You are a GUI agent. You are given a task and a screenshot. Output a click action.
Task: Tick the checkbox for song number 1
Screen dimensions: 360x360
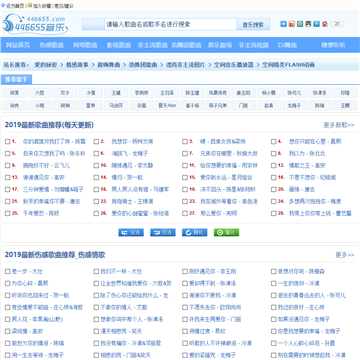[x=7, y=142]
